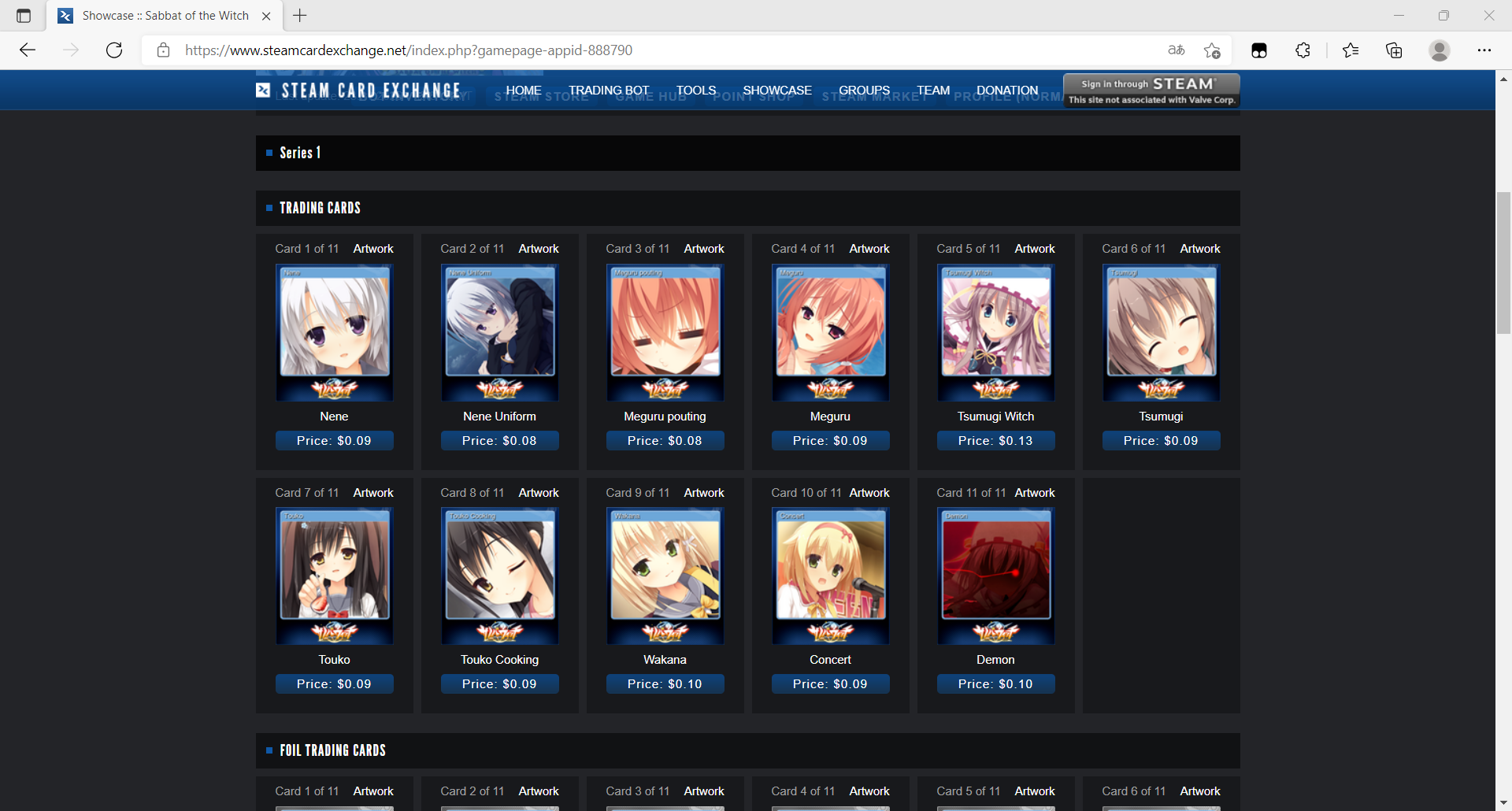Add this page to favorites
The width and height of the screenshot is (1512, 811).
pyautogui.click(x=1212, y=50)
